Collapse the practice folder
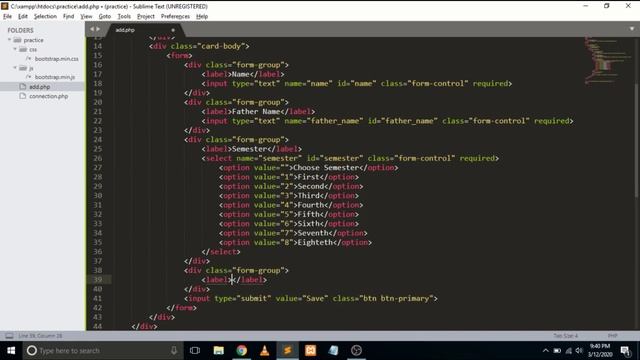Screen dimensions: 640x360 coord(9,40)
